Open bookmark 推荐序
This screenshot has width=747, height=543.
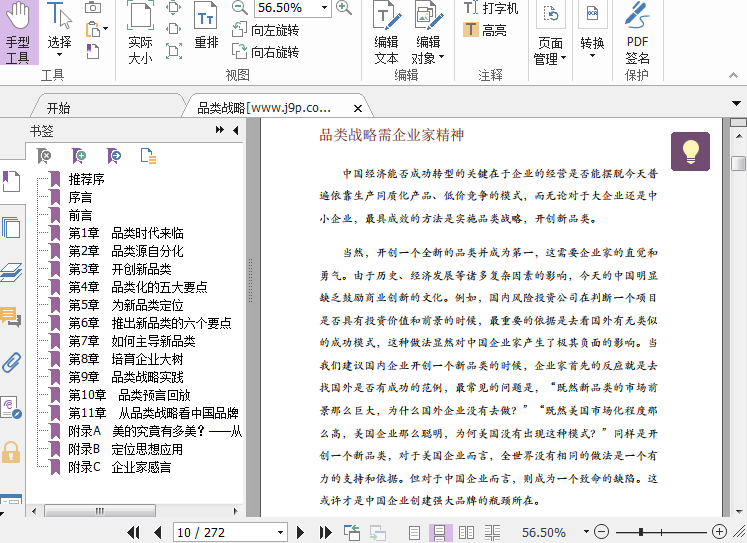tap(86, 180)
